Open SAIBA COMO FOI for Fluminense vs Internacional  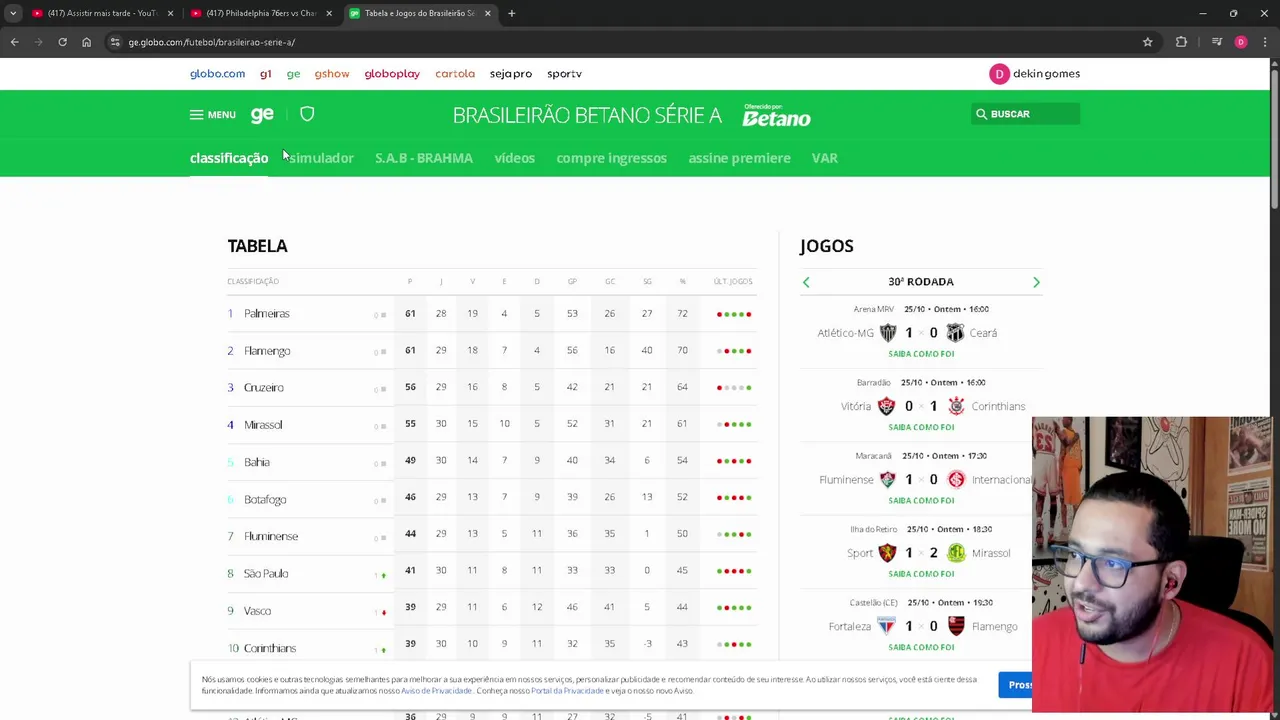[x=921, y=500]
